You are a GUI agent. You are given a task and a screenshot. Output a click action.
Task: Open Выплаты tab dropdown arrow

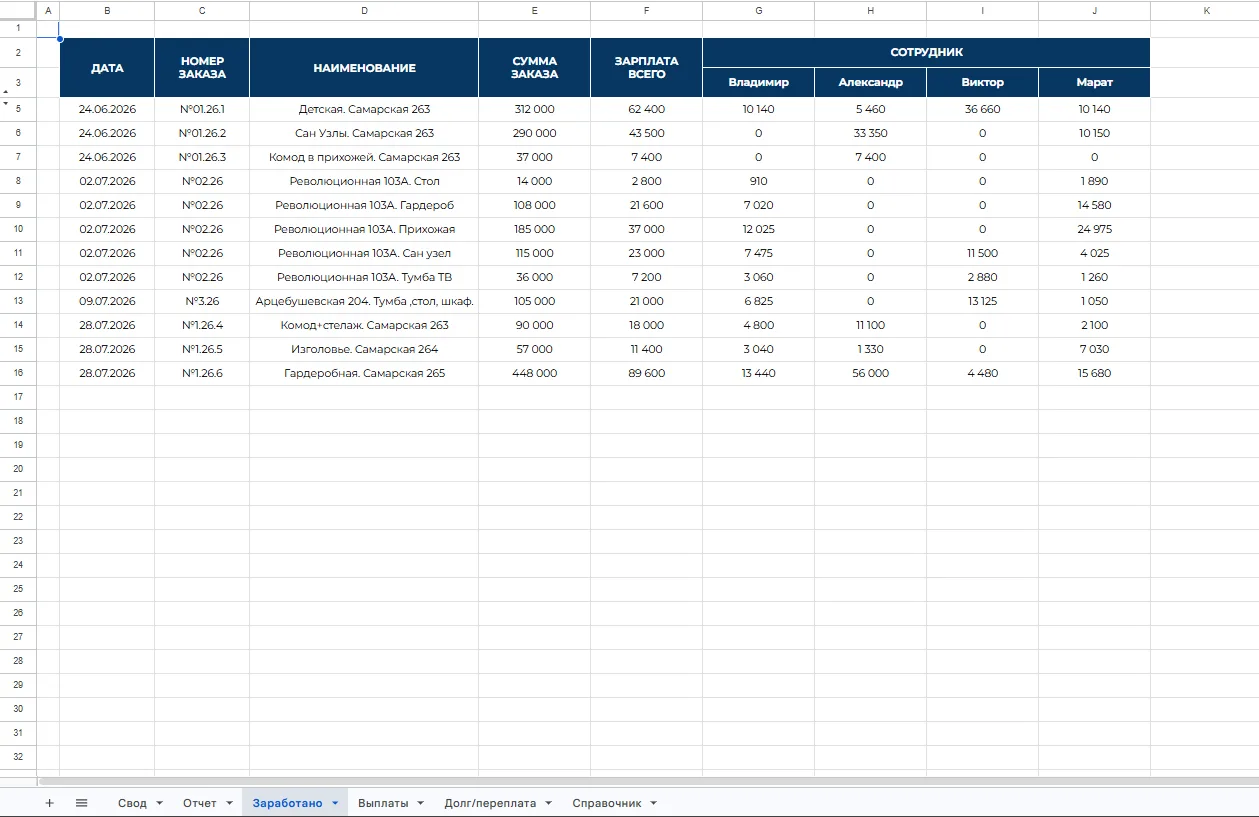tap(421, 803)
